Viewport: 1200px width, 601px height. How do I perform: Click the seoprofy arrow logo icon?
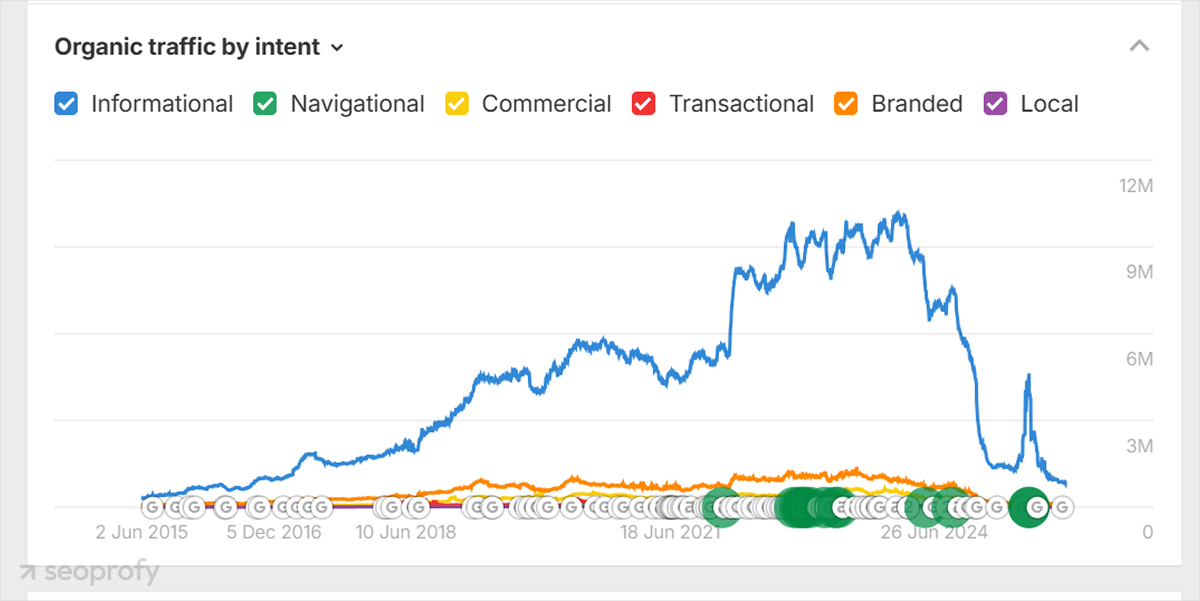pos(31,572)
